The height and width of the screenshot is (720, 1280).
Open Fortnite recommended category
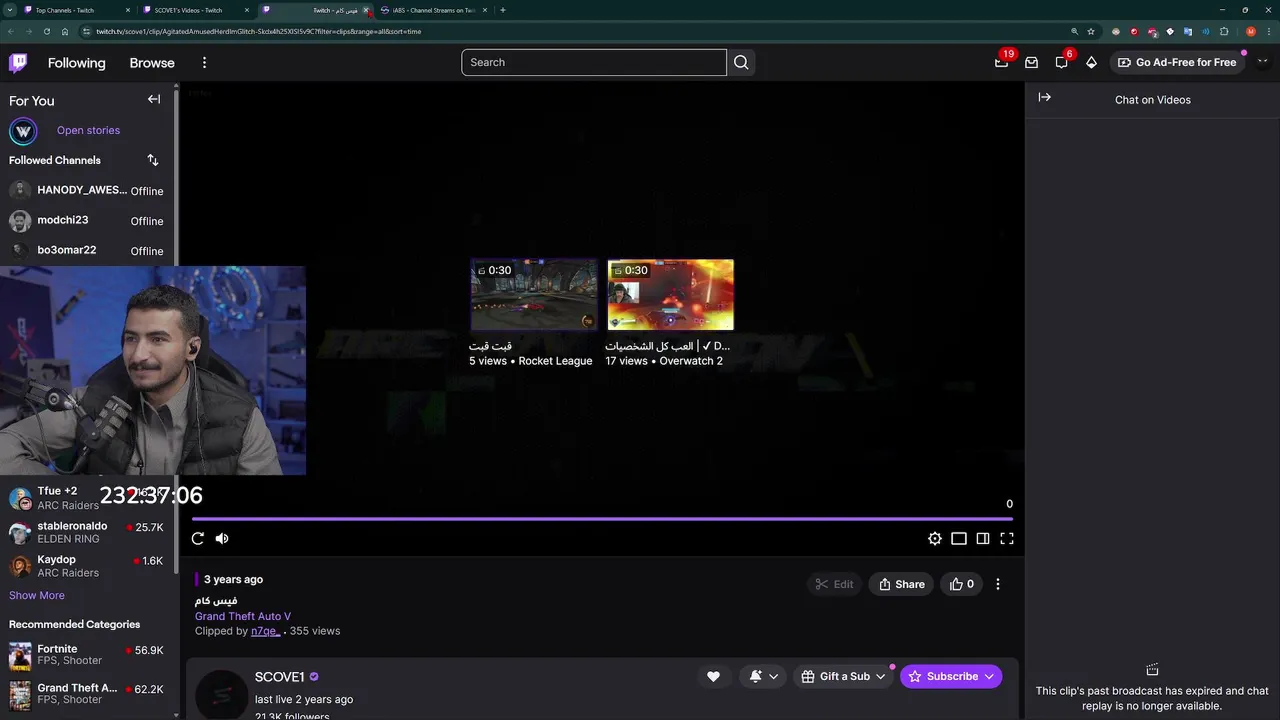(x=88, y=655)
